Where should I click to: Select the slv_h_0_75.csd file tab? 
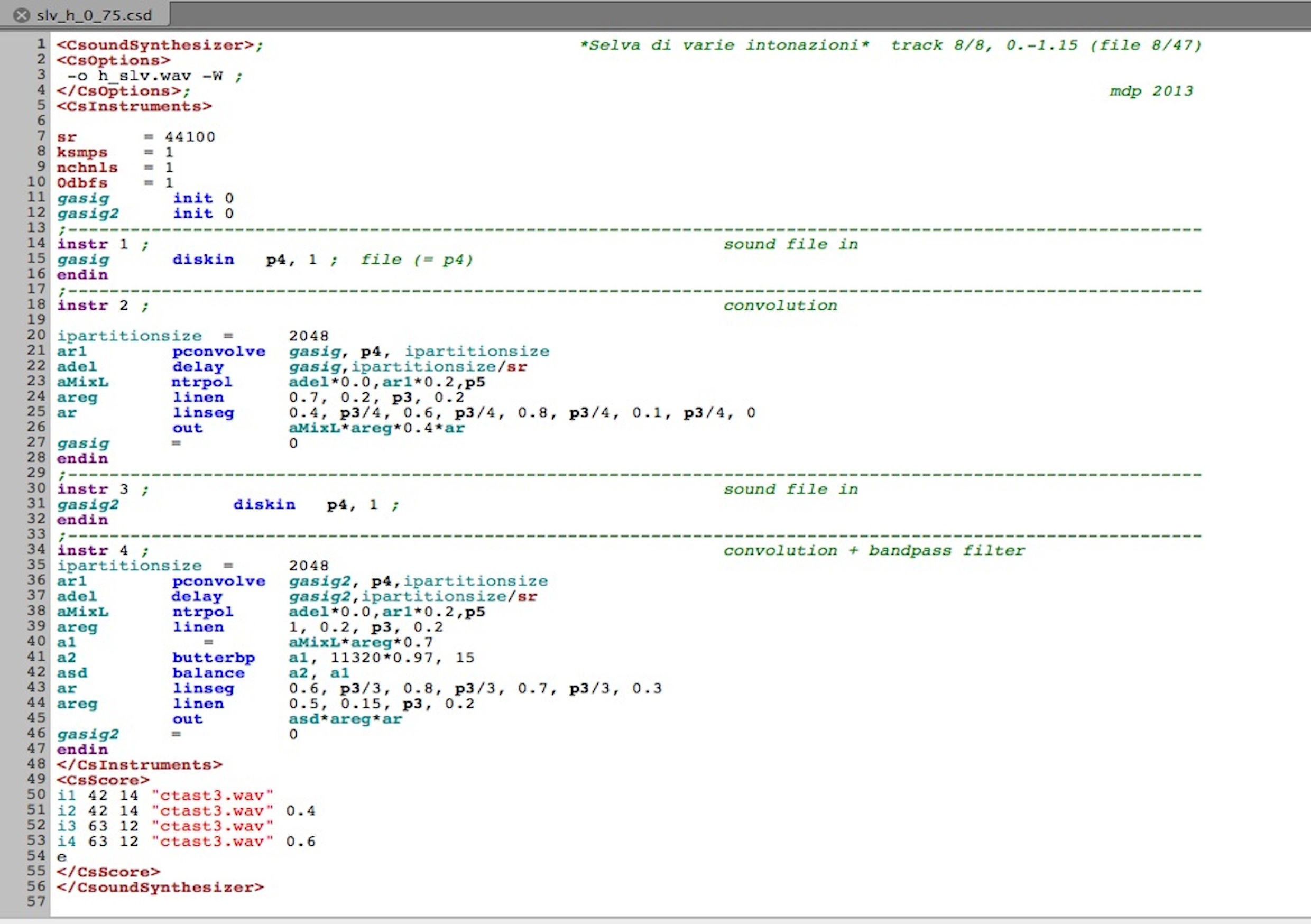tap(94, 15)
